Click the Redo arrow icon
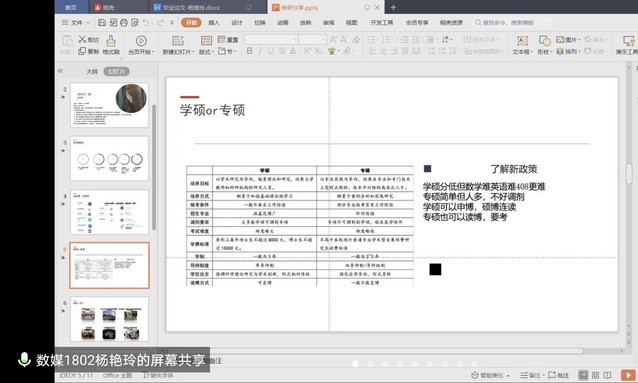This screenshot has height=383, width=638. pos(161,22)
